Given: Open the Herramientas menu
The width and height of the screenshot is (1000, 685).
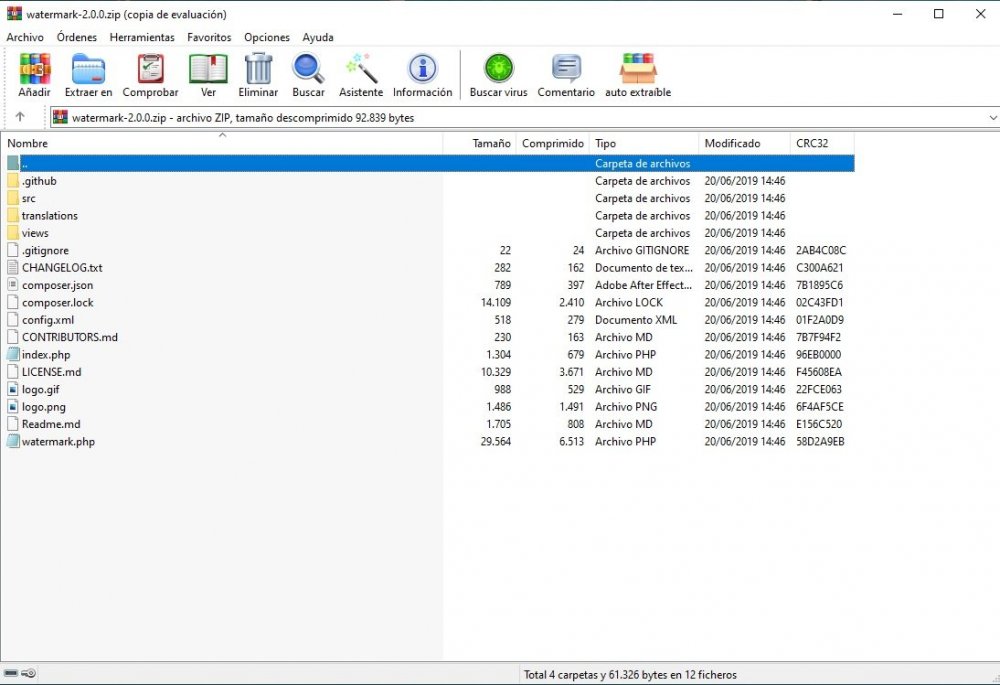Looking at the screenshot, I should (x=142, y=37).
